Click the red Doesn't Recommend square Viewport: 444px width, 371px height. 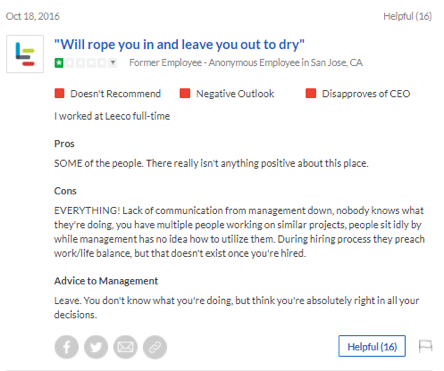59,93
